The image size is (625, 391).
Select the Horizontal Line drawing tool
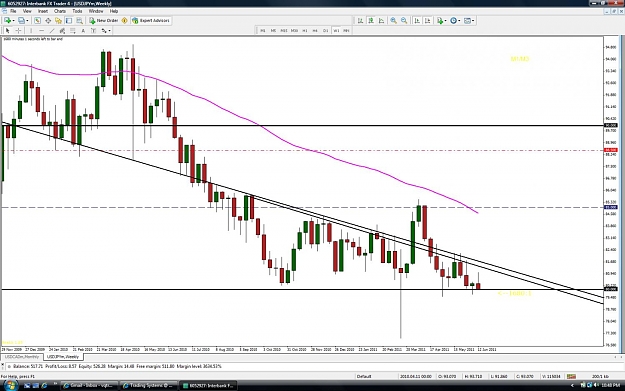click(x=41, y=31)
